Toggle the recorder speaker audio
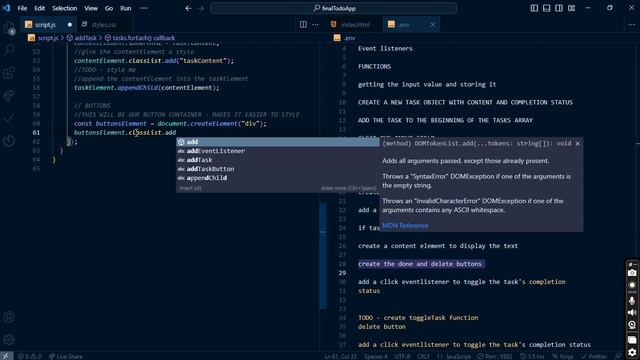The height and width of the screenshot is (360, 640). click(632, 312)
